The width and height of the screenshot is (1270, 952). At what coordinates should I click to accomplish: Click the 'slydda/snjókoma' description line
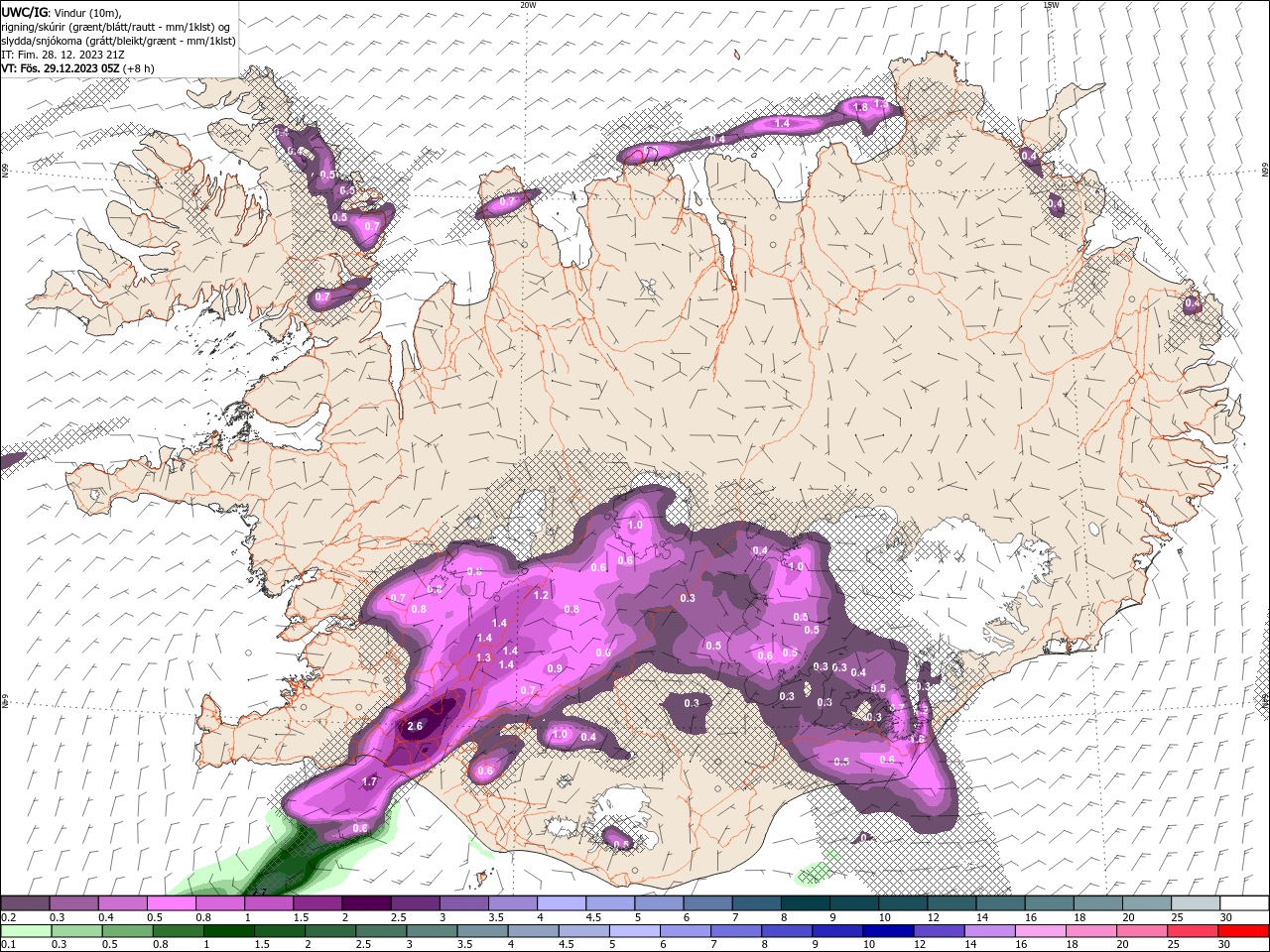tap(118, 42)
